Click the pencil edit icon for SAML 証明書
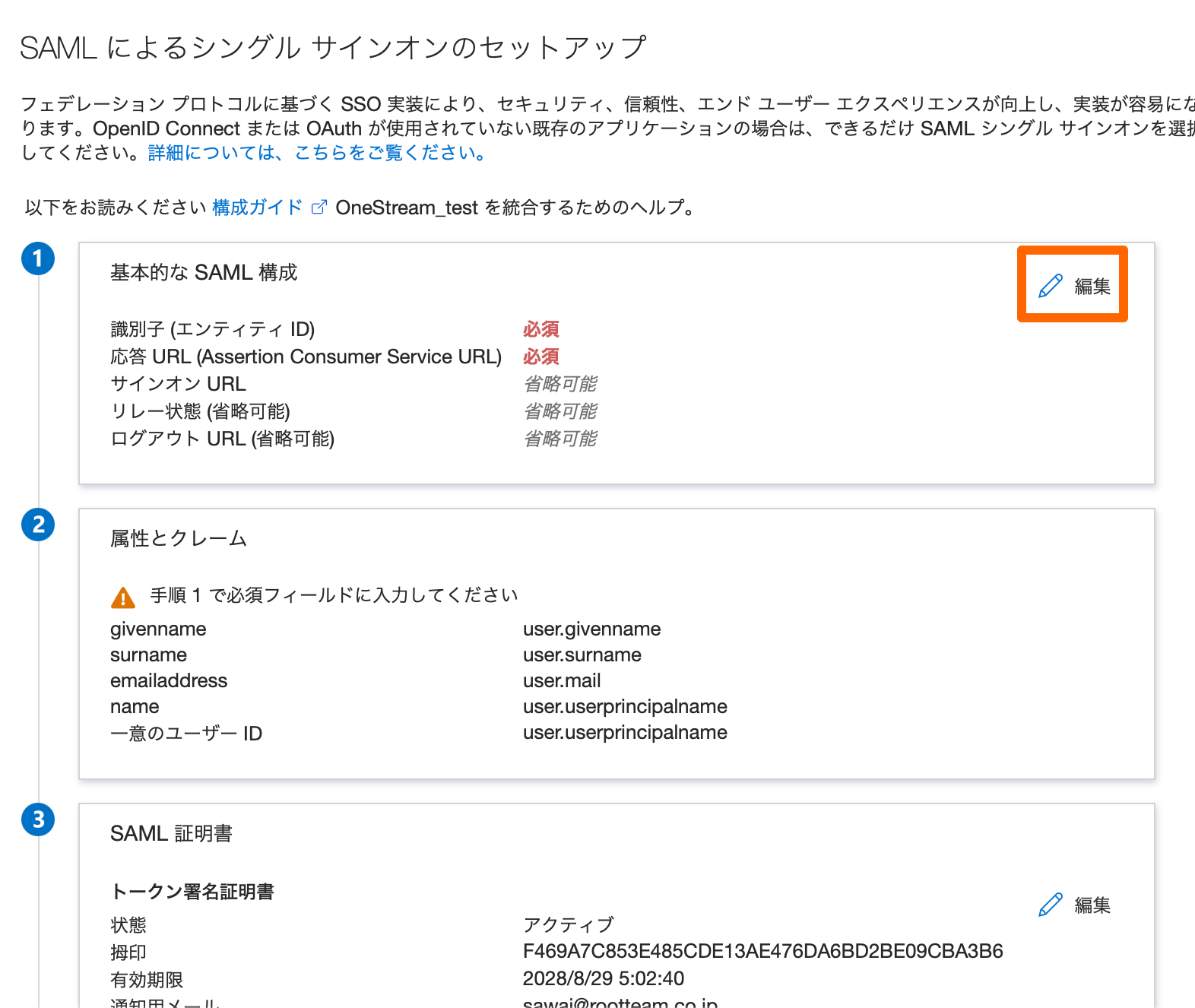The width and height of the screenshot is (1195, 1008). click(1051, 905)
